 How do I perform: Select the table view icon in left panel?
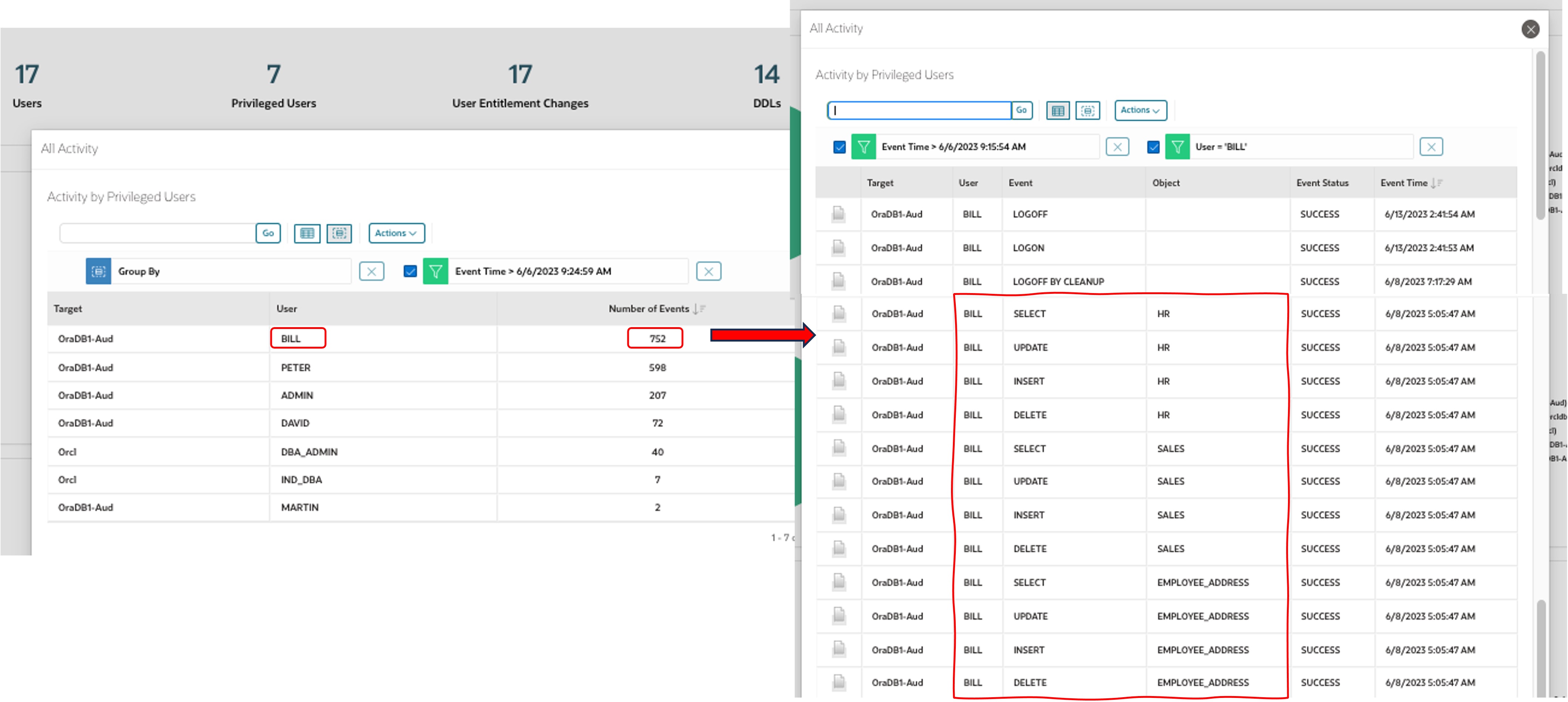pos(307,233)
